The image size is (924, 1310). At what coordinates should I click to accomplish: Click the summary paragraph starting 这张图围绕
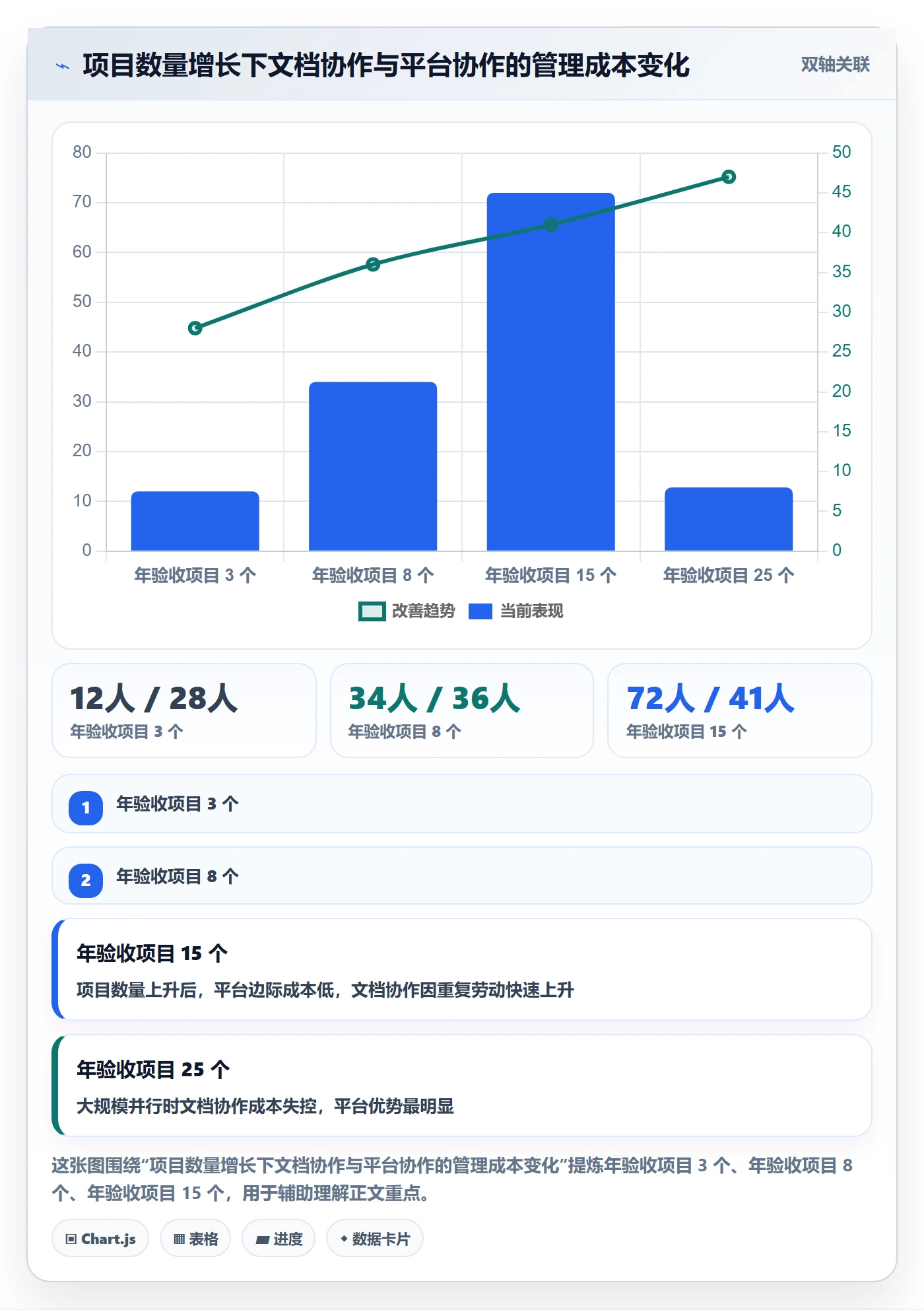click(452, 1179)
